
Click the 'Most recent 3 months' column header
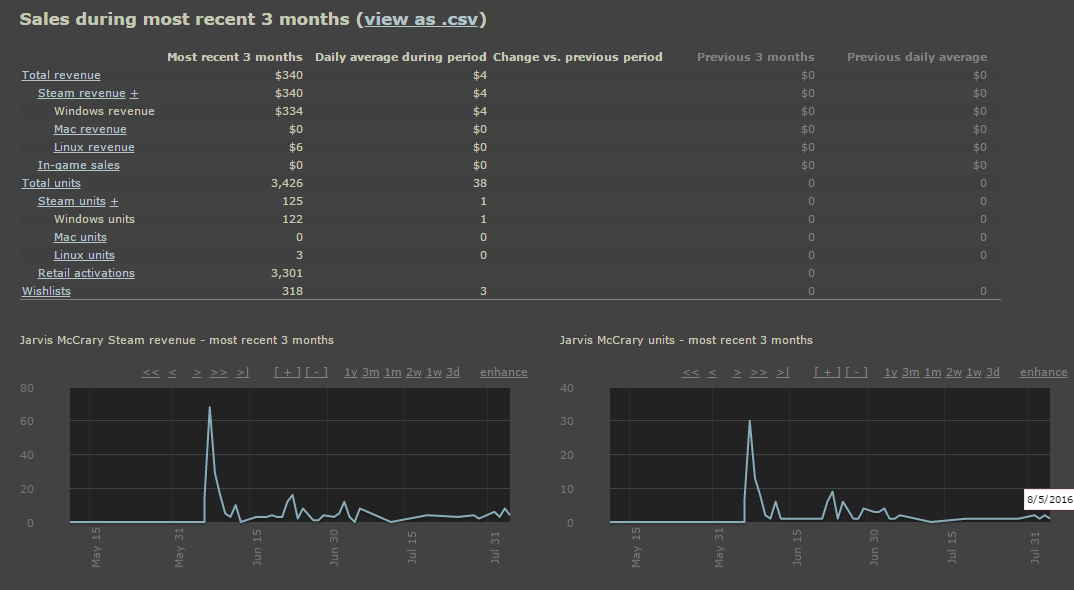235,57
